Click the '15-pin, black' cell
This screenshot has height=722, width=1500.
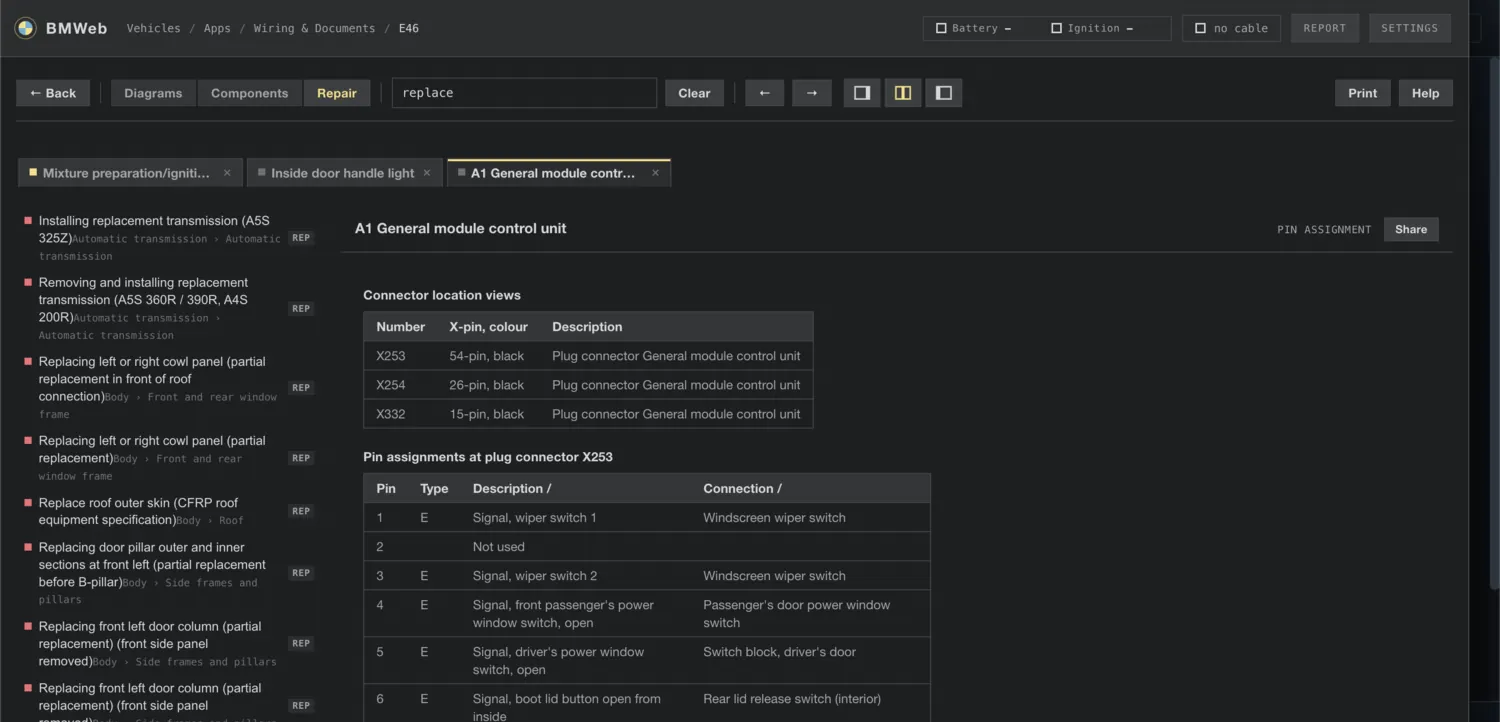click(487, 414)
